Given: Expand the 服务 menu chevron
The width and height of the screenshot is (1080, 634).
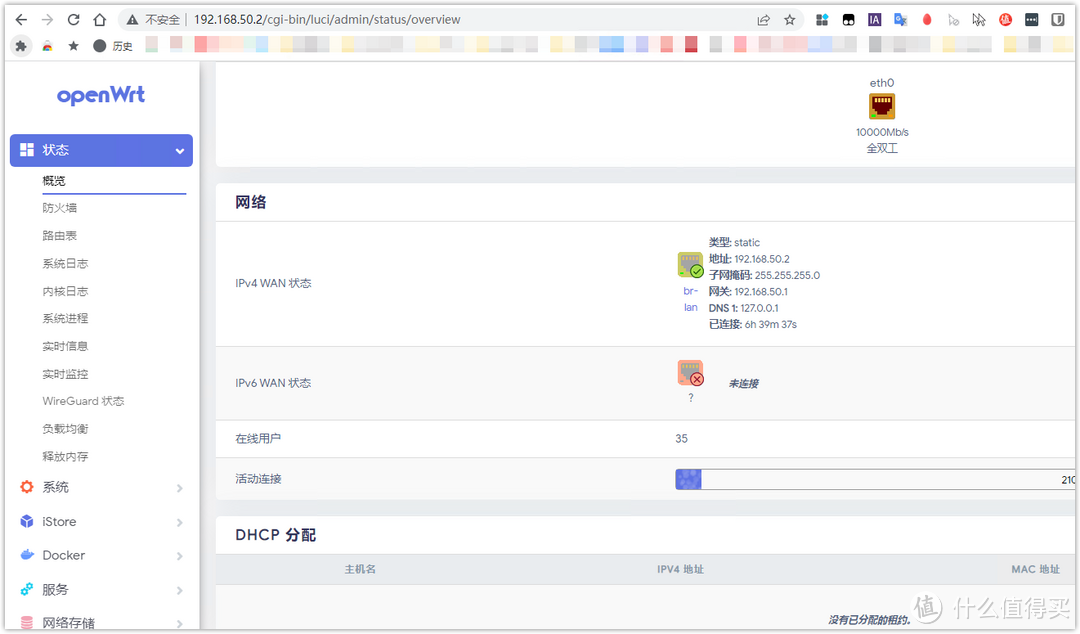Looking at the screenshot, I should (x=180, y=590).
